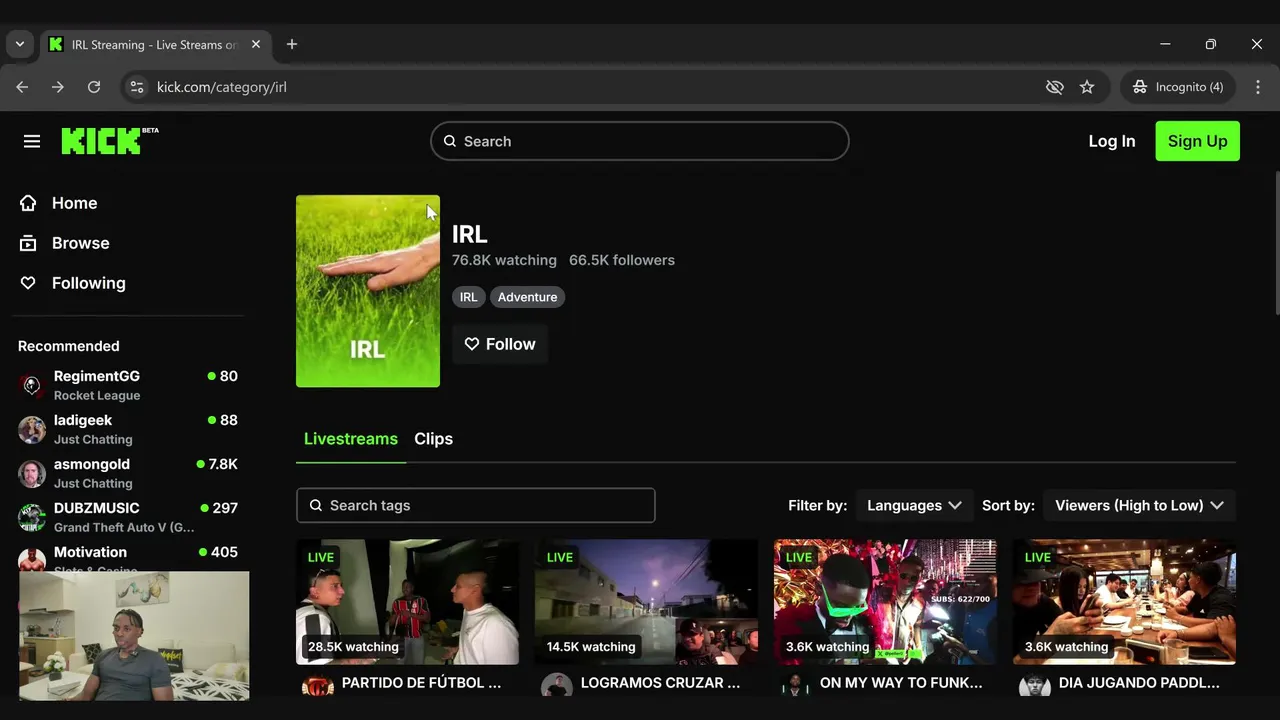1280x720 pixels.
Task: Click the Adventure tag chip
Action: [x=527, y=297]
